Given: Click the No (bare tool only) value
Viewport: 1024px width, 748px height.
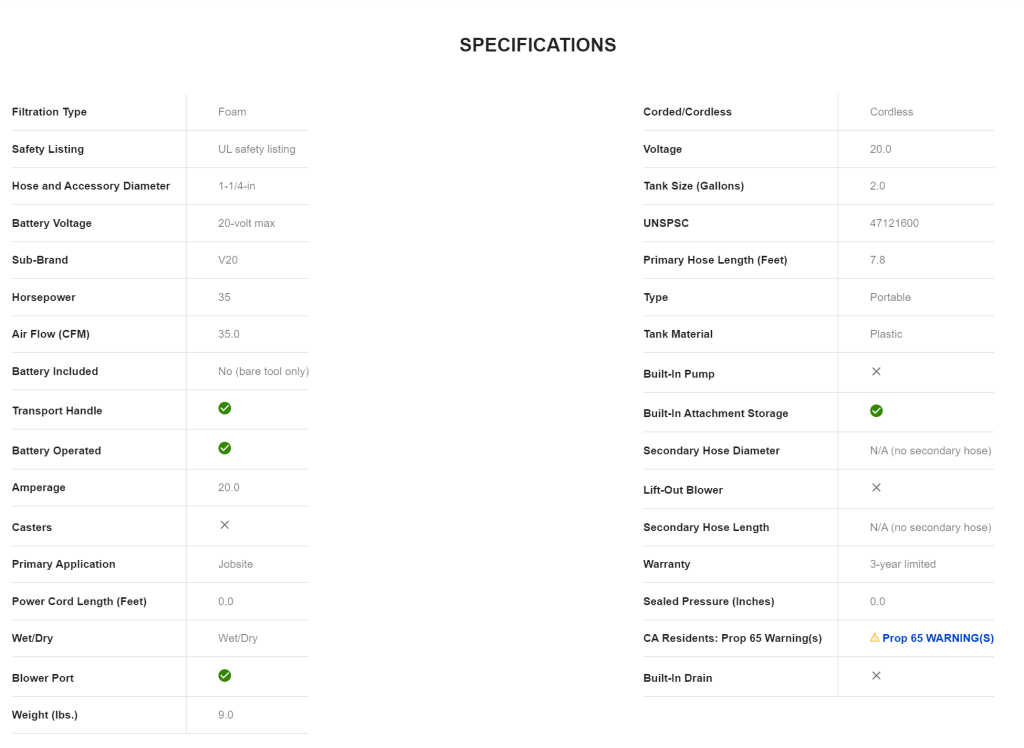Looking at the screenshot, I should click(x=263, y=371).
